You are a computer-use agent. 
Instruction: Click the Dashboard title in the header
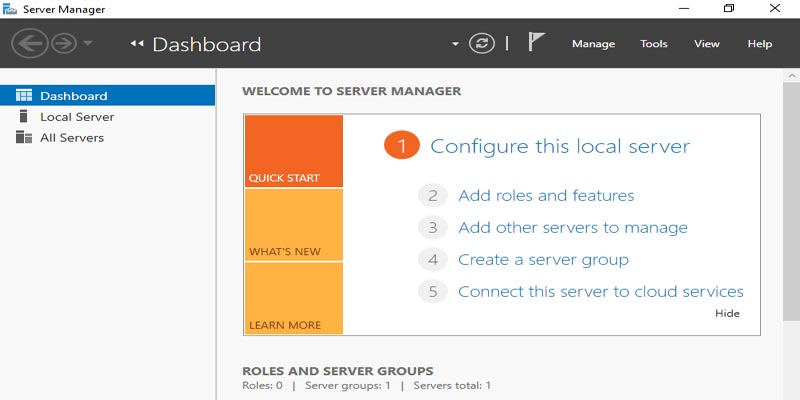(x=207, y=44)
